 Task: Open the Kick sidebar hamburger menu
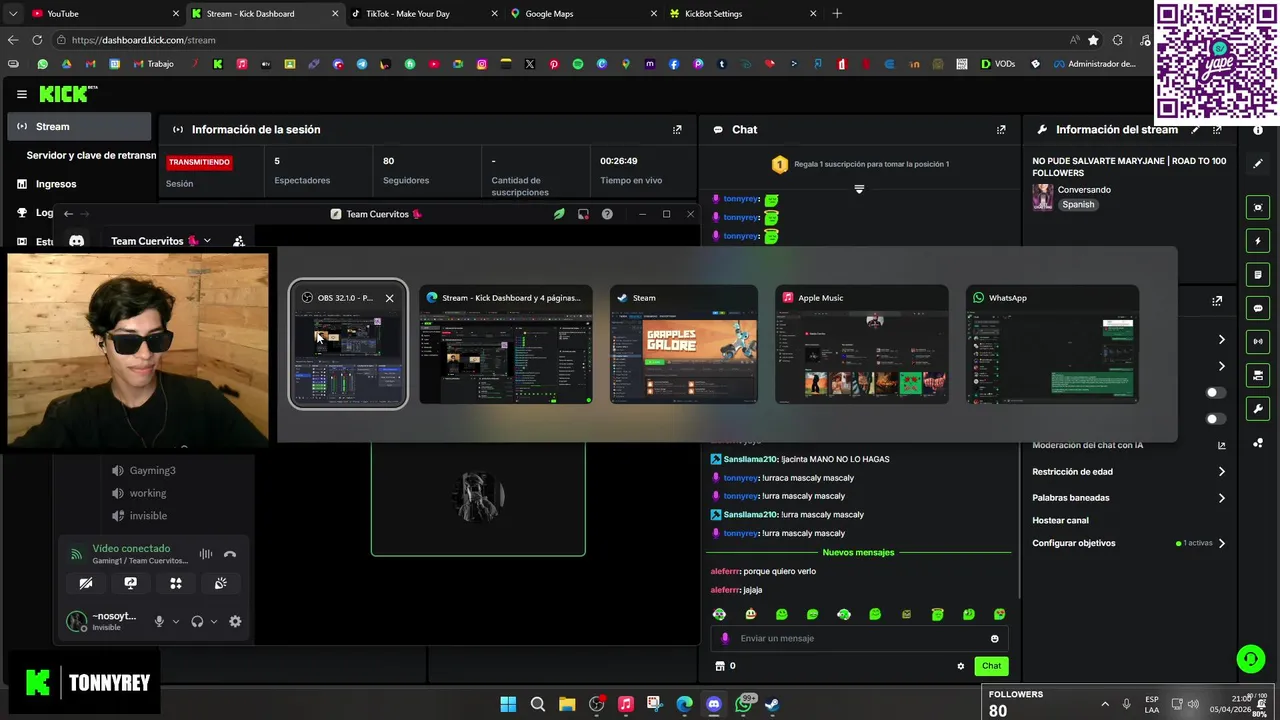[21, 94]
